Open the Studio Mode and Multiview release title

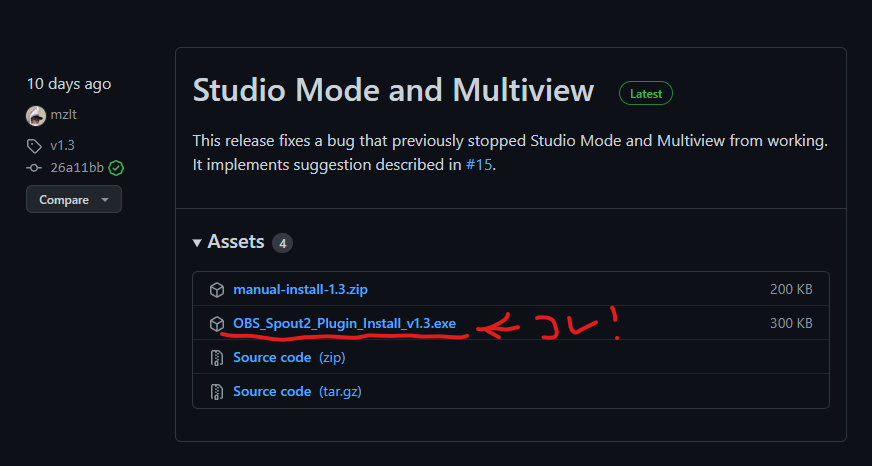[393, 91]
